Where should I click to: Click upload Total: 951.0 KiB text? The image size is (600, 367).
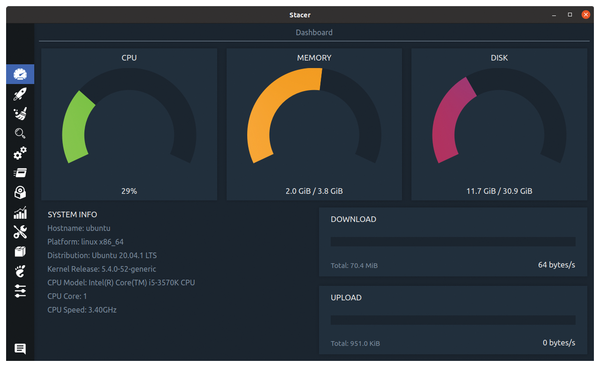click(x=355, y=344)
